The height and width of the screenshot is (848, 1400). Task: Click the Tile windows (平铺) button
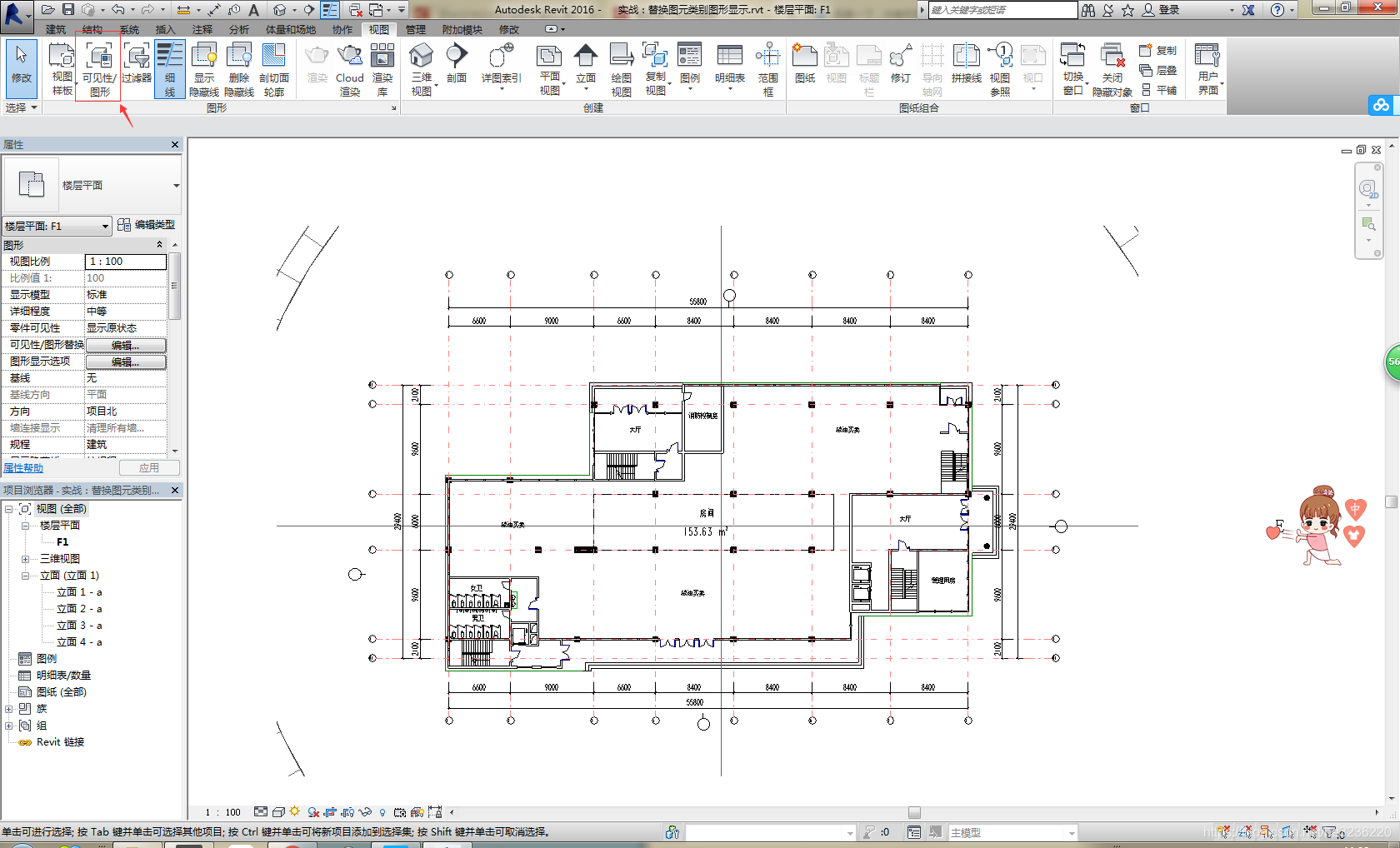coord(1158,90)
